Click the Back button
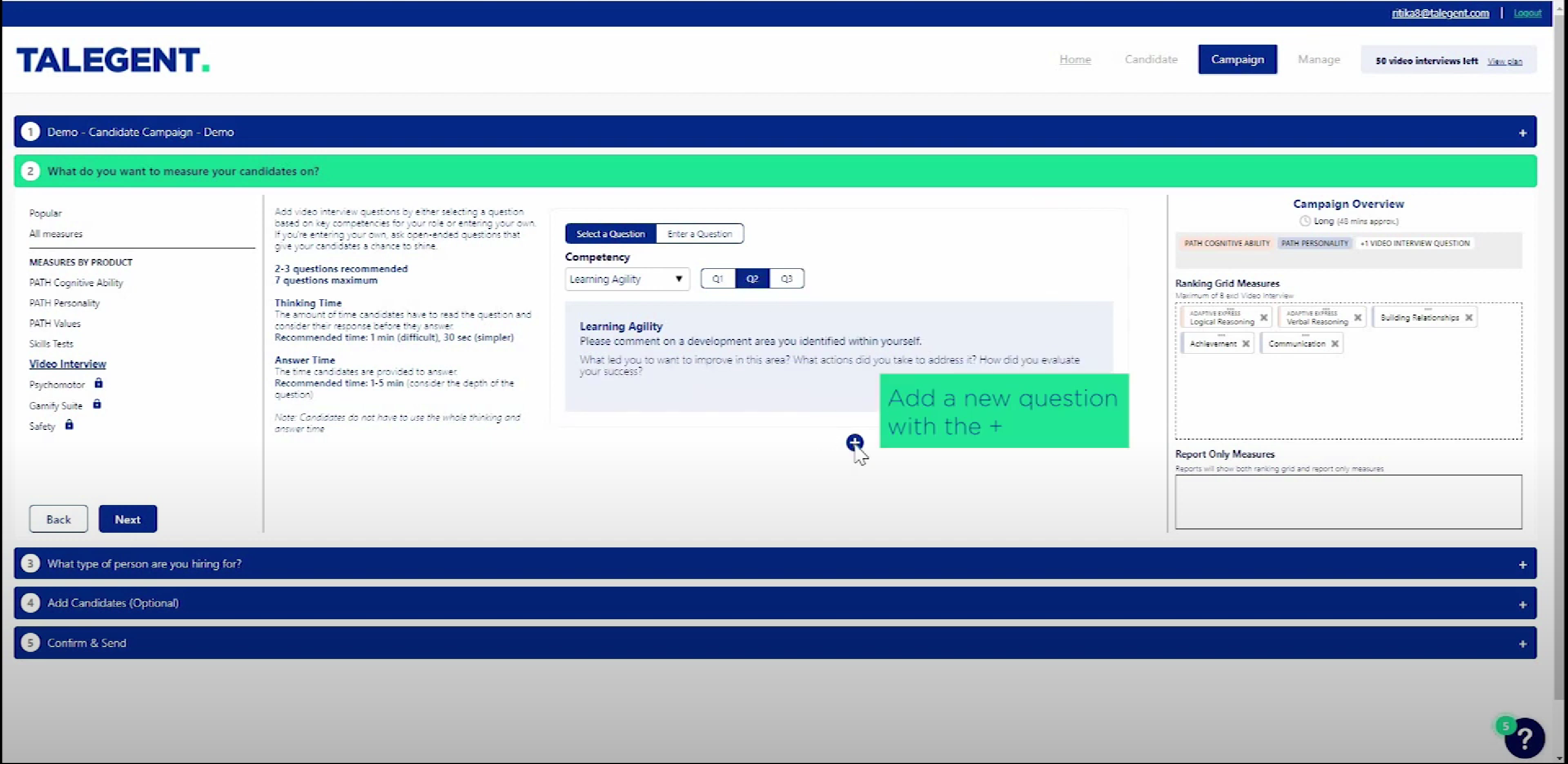The height and width of the screenshot is (764, 1568). [58, 519]
